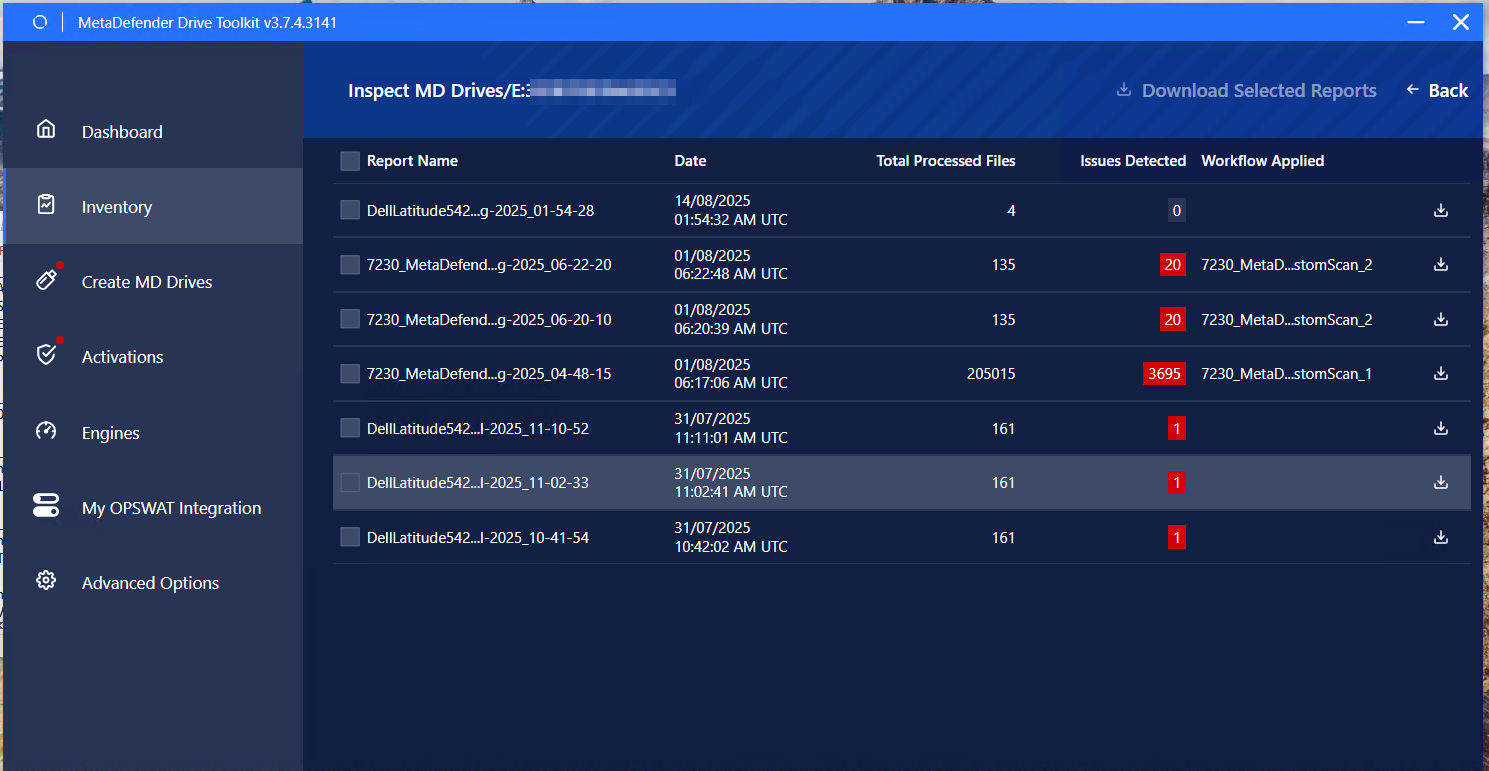Viewport: 1489px width, 771px height.
Task: Click the processed files value 4
Action: pyautogui.click(x=1012, y=211)
